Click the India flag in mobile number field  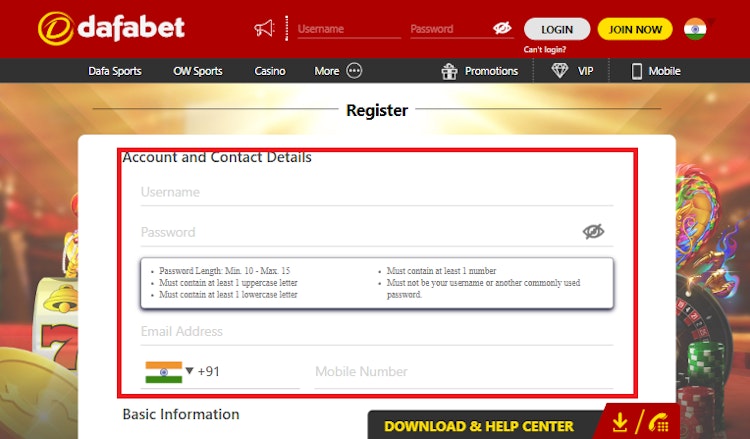tap(164, 372)
